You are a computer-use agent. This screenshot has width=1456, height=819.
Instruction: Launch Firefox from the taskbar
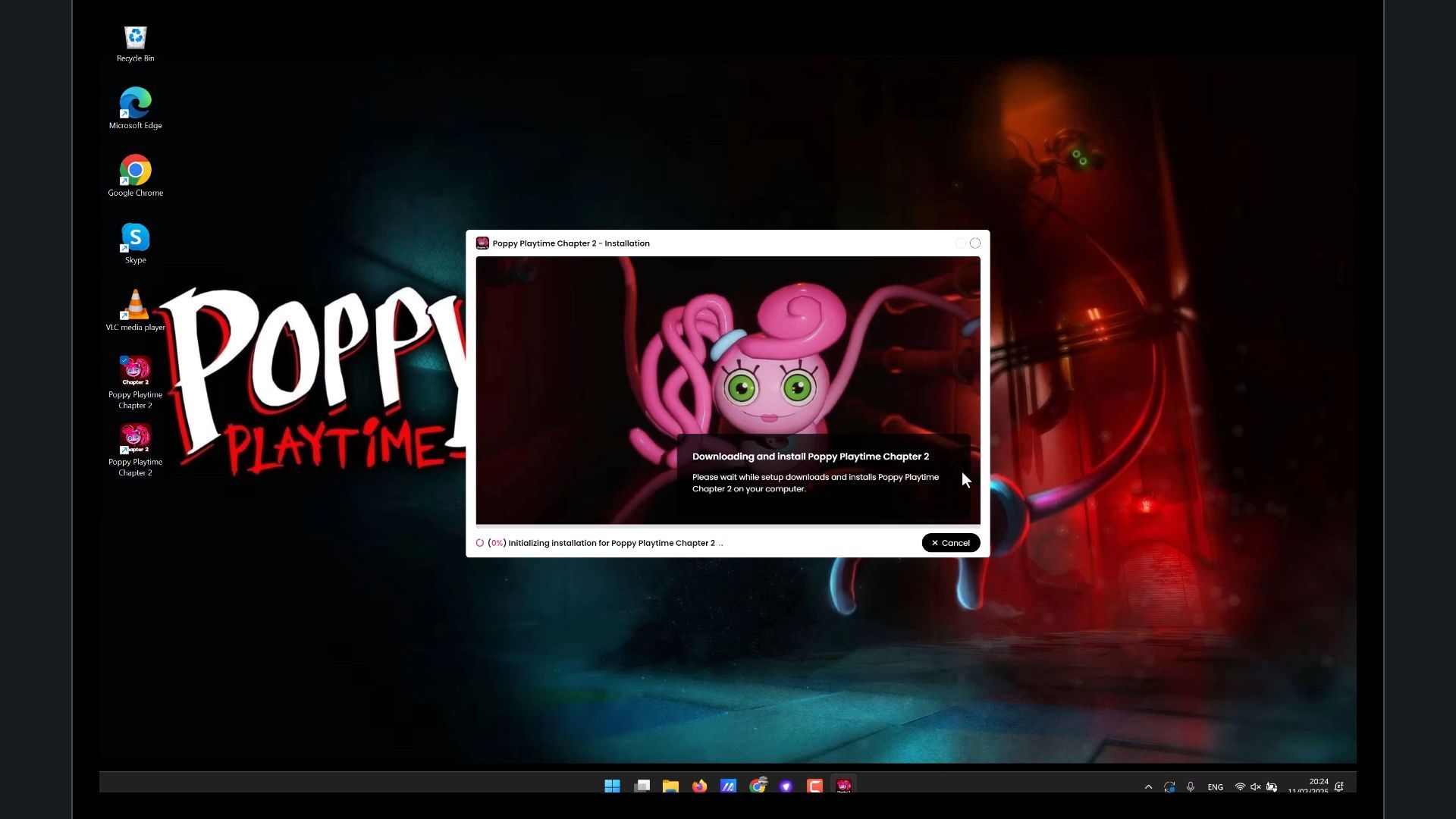tap(699, 786)
